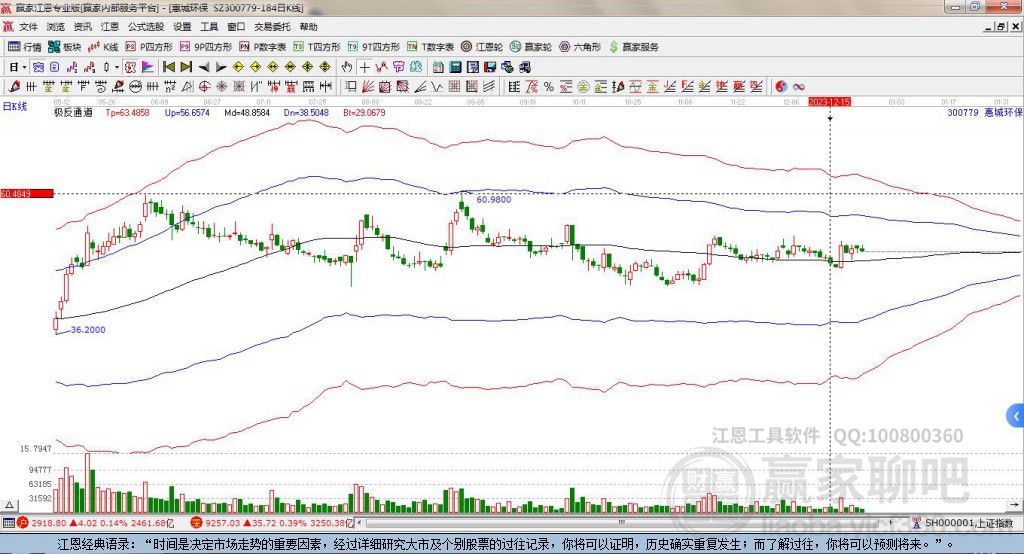Click the 300779 惠城环保 stock label
The height and width of the screenshot is (554, 1024).
tap(984, 112)
